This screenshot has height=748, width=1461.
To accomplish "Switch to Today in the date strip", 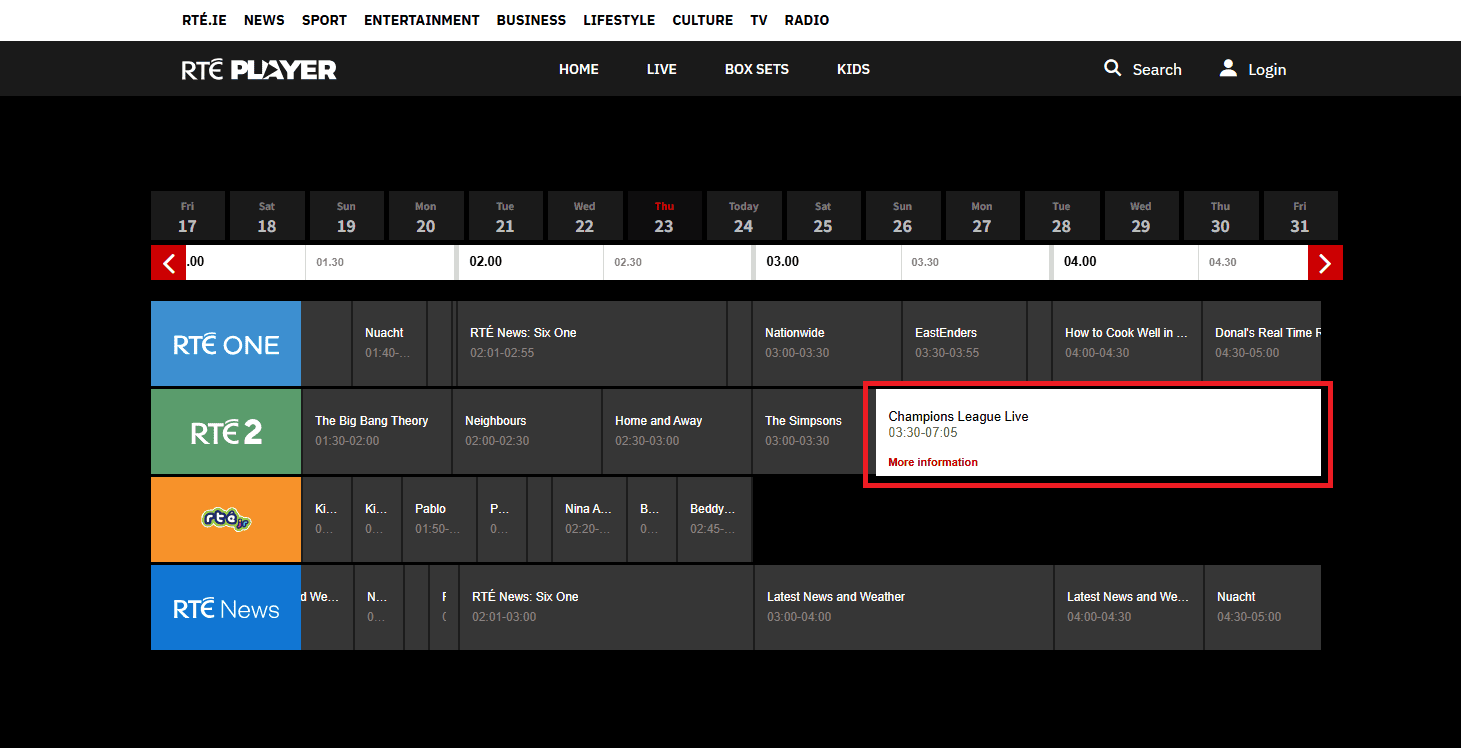I will pyautogui.click(x=743, y=216).
